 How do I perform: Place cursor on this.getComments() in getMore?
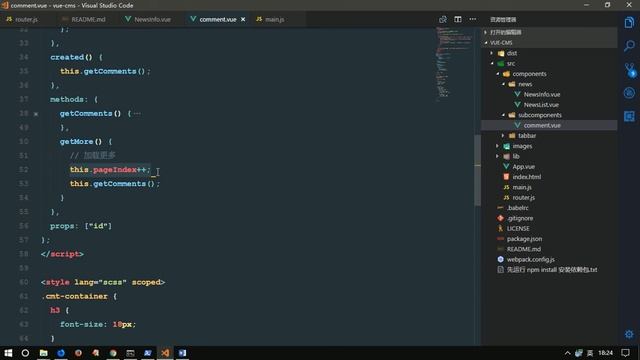pos(115,184)
